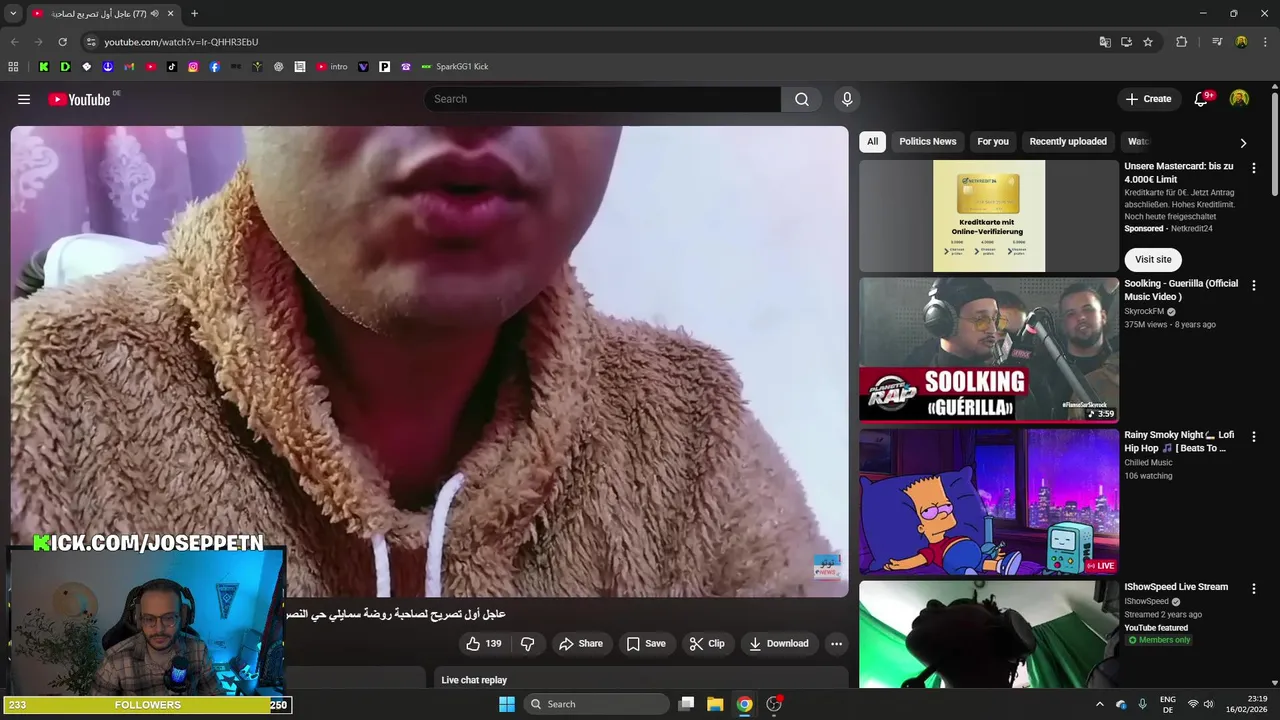Screen dimensions: 1280x720
Task: Open the TikTok bookmark icon
Action: 172,67
